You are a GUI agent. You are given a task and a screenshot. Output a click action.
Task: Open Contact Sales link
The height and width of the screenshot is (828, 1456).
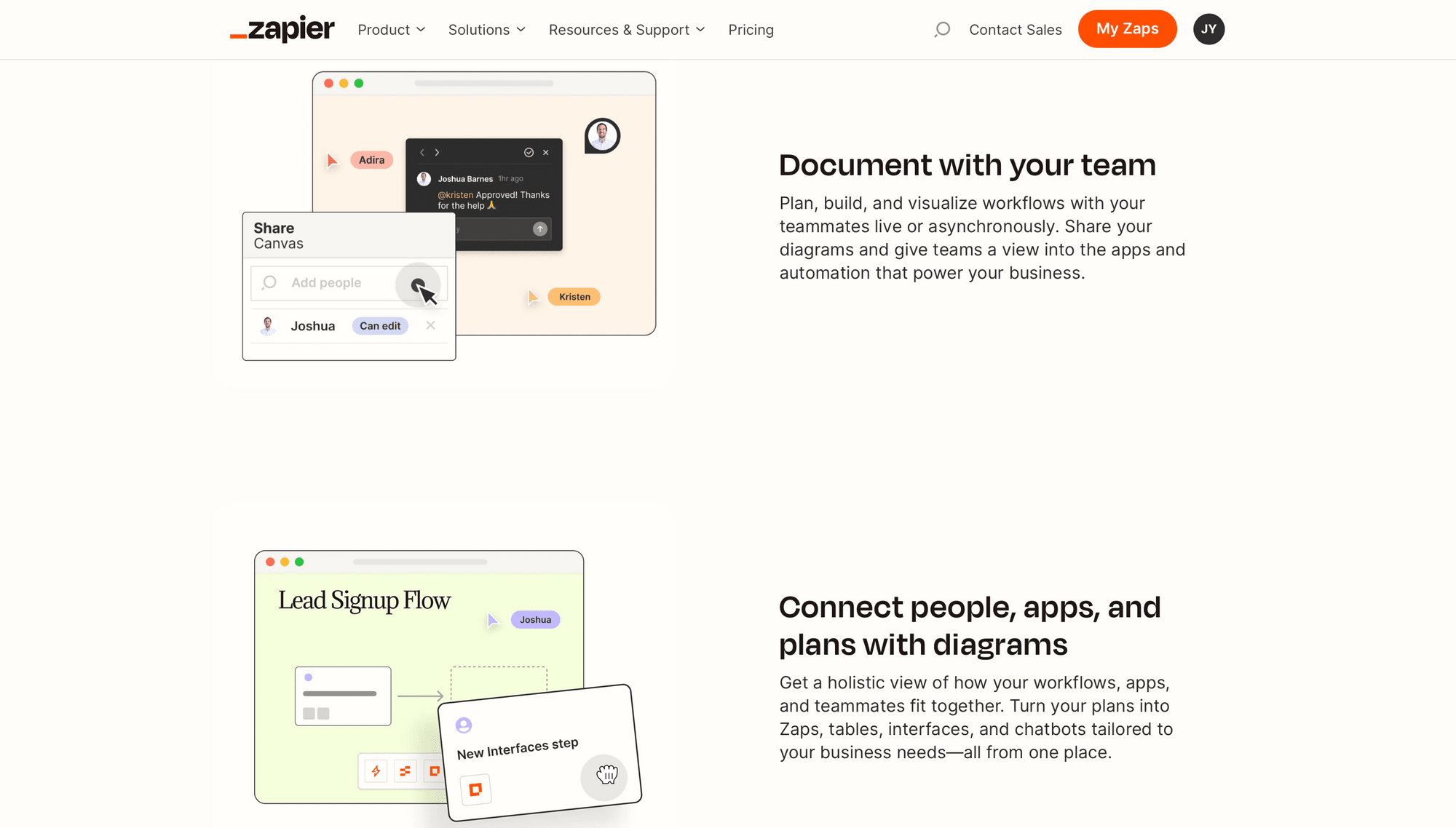1015,30
